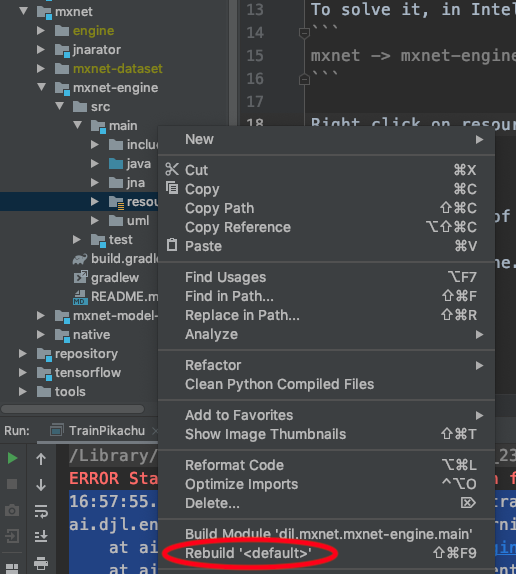Viewport: 516px width, 574px height.
Task: Click layout icon at bottom of Run toolbar
Action: 12,569
